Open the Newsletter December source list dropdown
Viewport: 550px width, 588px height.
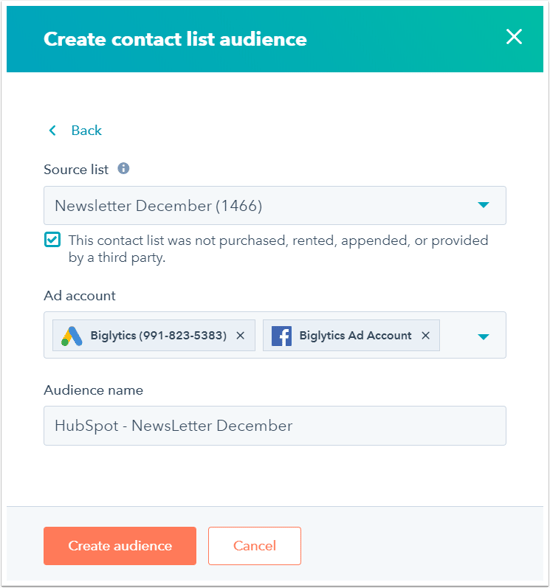click(275, 206)
